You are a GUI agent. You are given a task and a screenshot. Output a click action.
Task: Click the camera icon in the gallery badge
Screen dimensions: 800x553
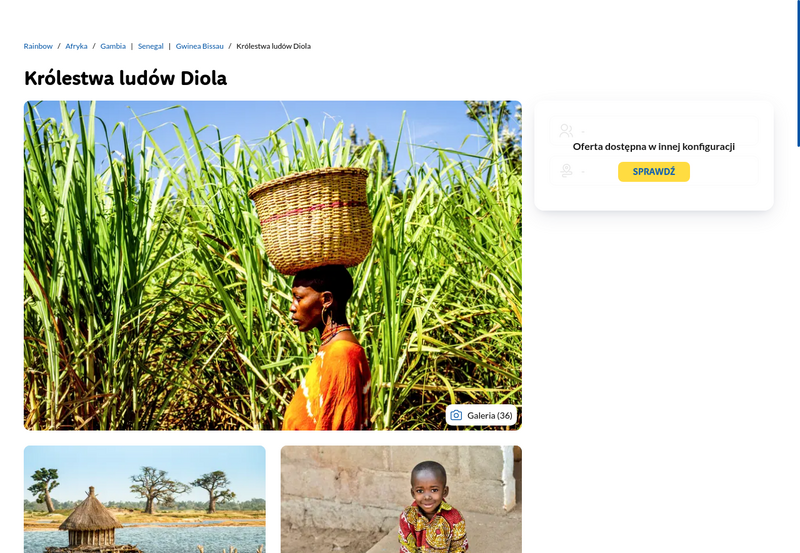(x=456, y=415)
